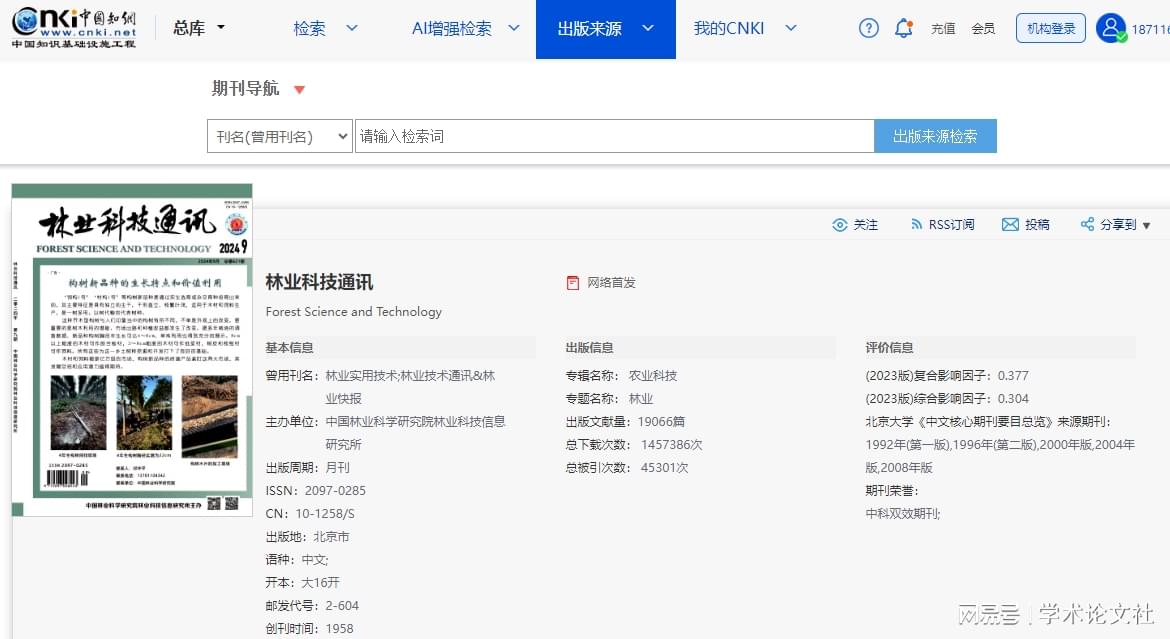Click the 网络首发 link
Screen dimensions: 1170x639
[611, 283]
